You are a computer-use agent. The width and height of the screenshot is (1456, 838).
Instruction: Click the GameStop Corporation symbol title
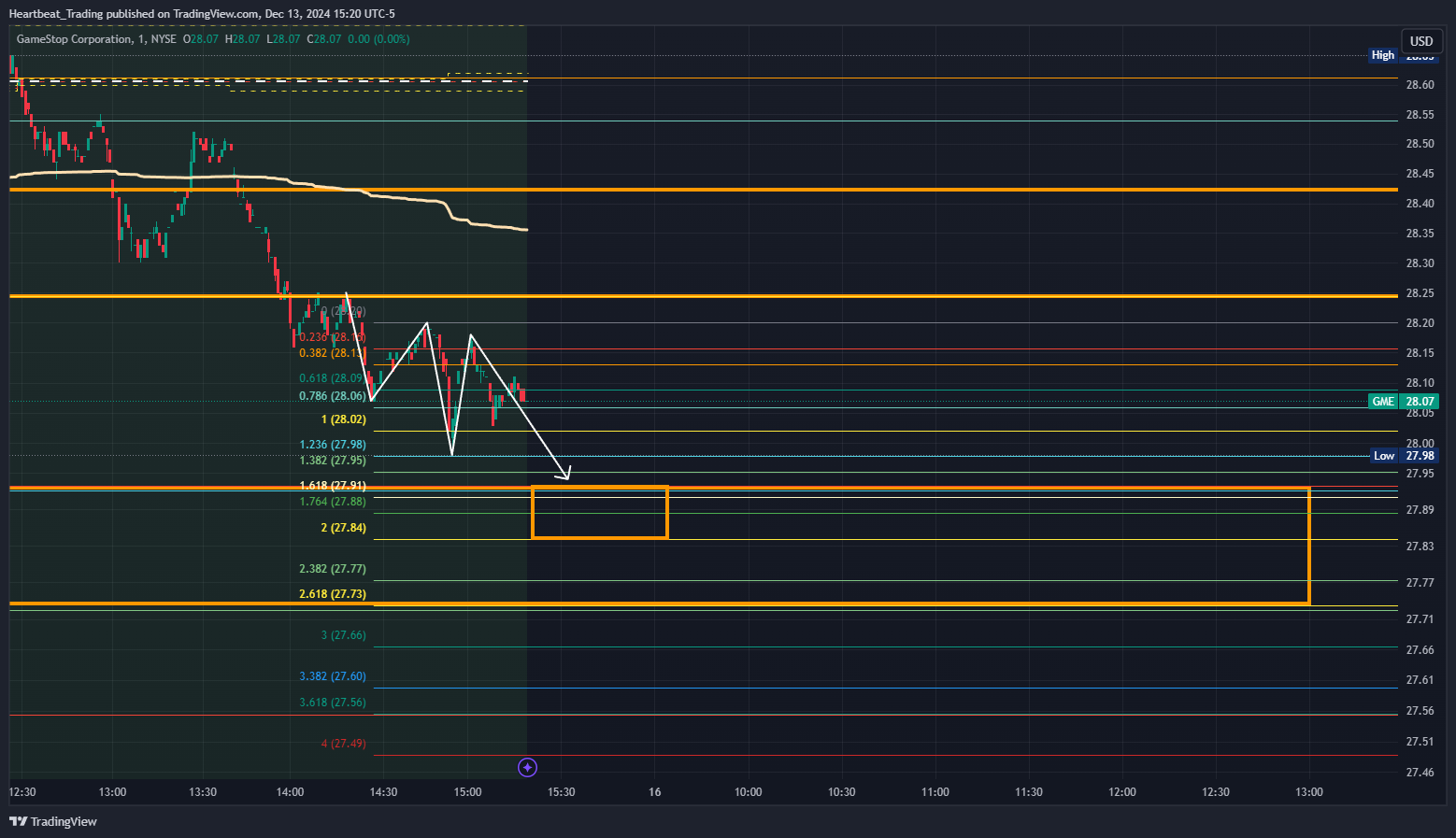pyautogui.click(x=75, y=39)
